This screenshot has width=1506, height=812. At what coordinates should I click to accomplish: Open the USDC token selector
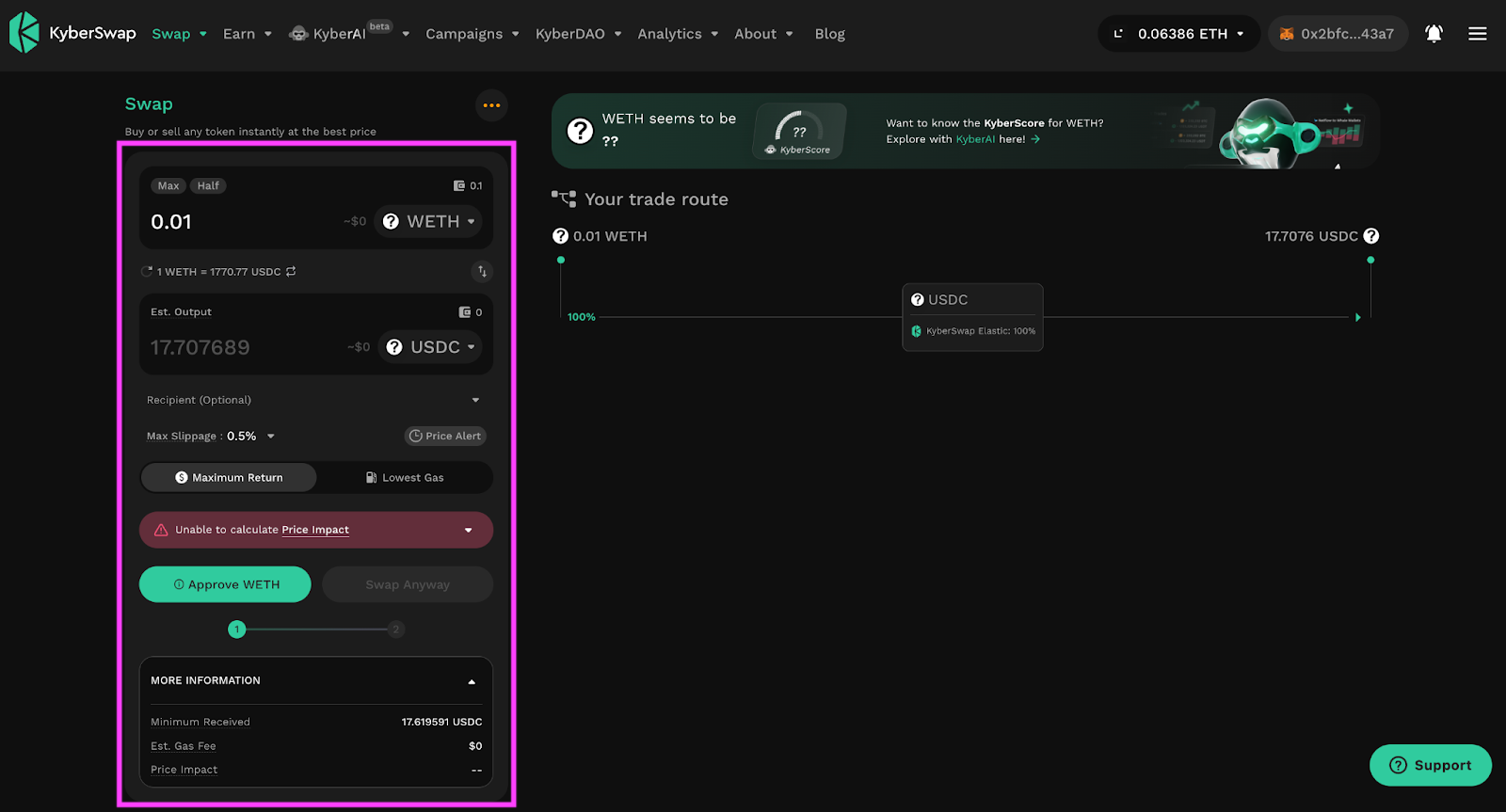[430, 347]
